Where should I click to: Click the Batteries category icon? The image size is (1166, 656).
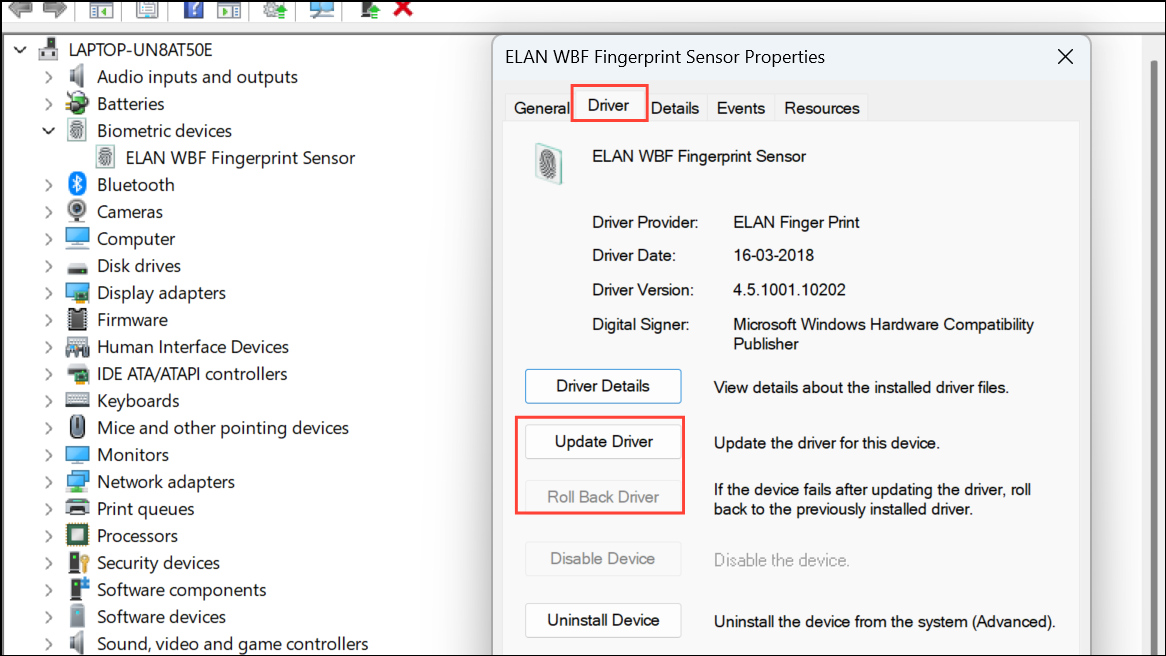(x=77, y=103)
